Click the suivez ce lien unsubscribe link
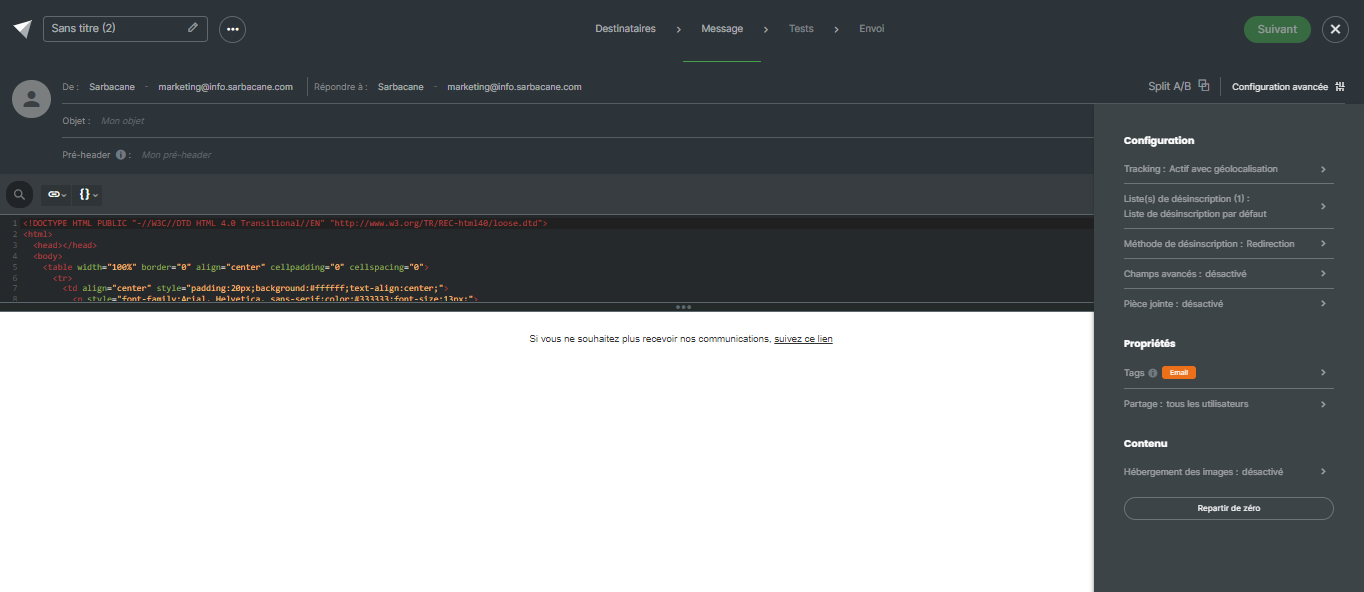The height and width of the screenshot is (592, 1364). pyautogui.click(x=803, y=338)
